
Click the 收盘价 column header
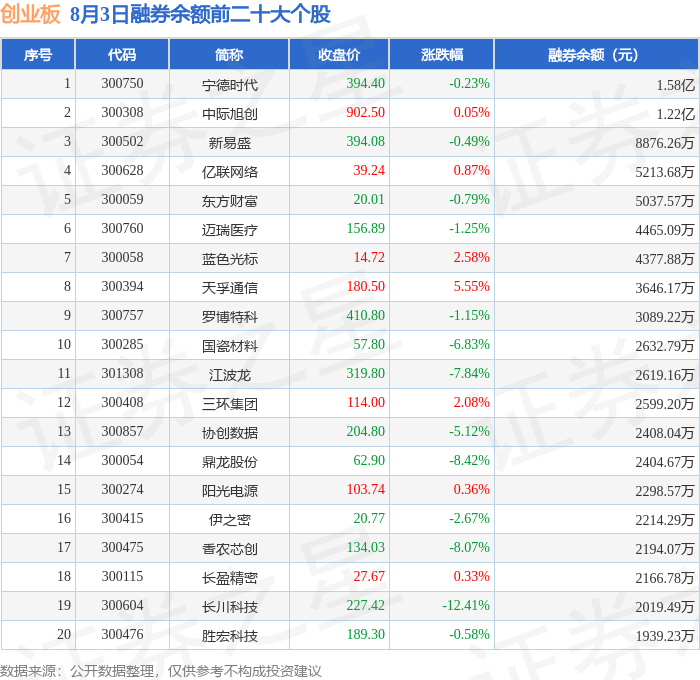click(x=339, y=55)
